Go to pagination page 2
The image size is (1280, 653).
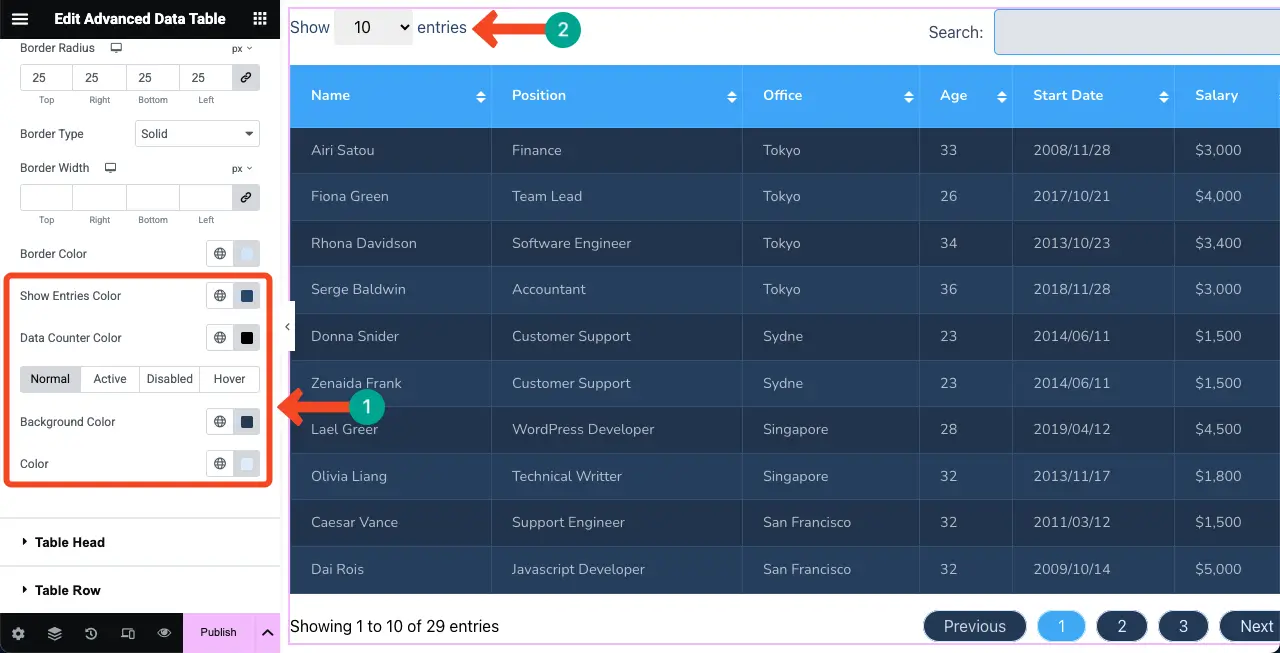pyautogui.click(x=1122, y=626)
